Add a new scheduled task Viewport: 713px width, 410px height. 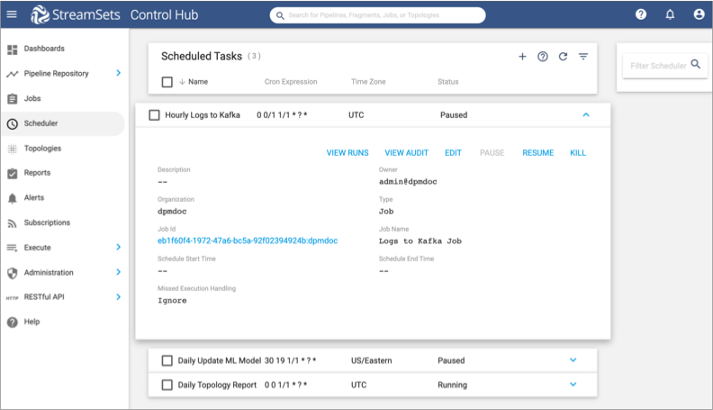522,56
